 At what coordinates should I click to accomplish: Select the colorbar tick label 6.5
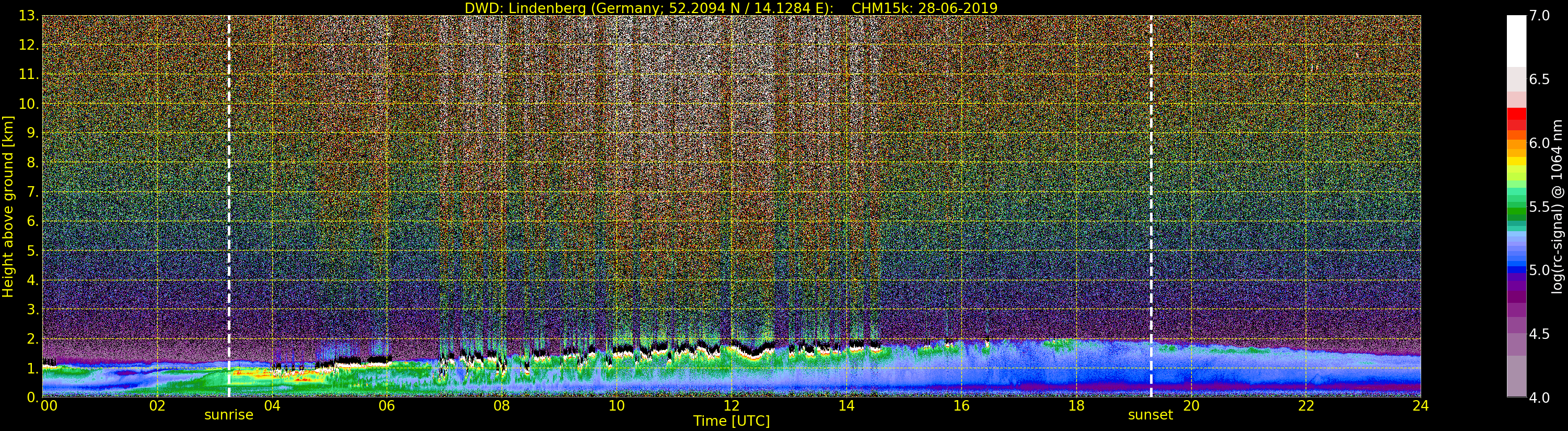click(x=1539, y=80)
